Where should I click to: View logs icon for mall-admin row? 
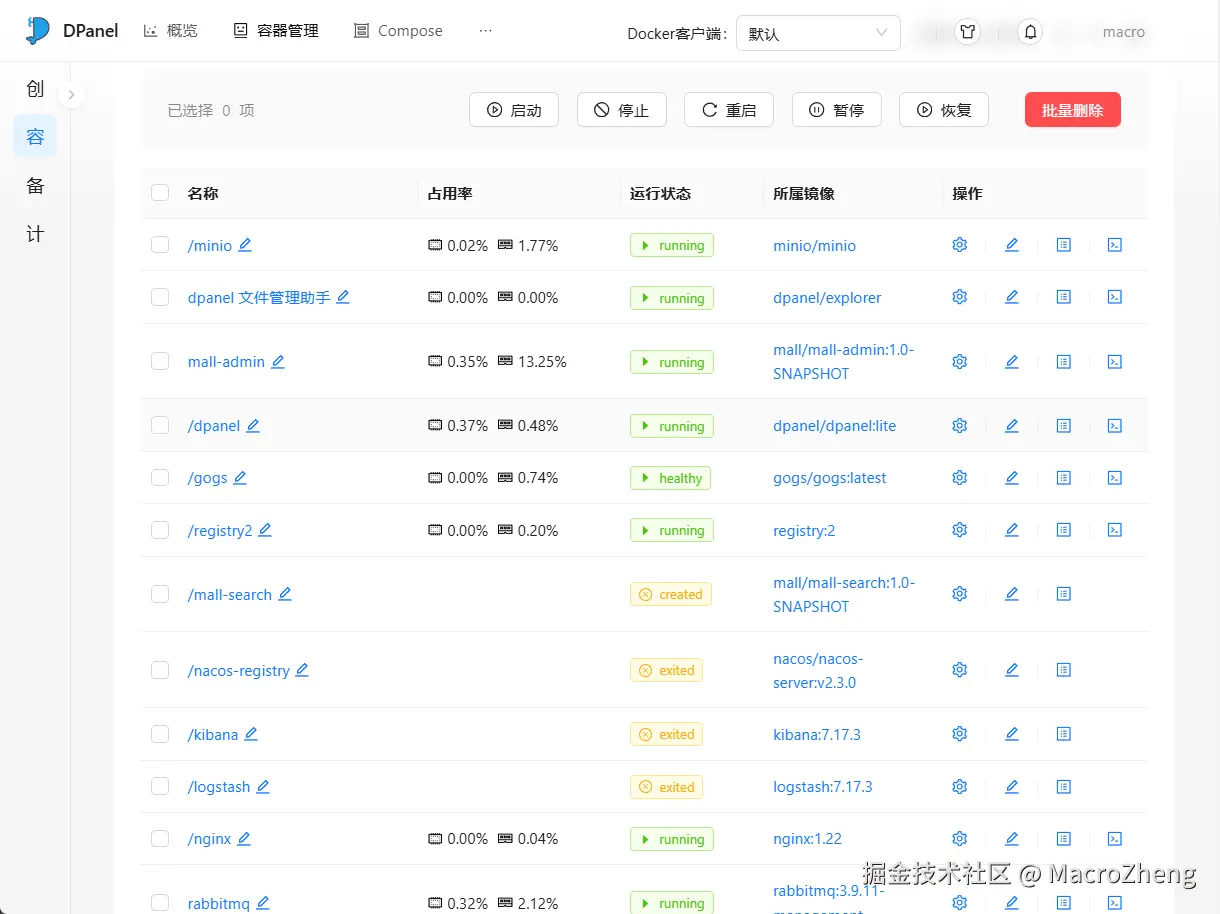coord(1064,362)
